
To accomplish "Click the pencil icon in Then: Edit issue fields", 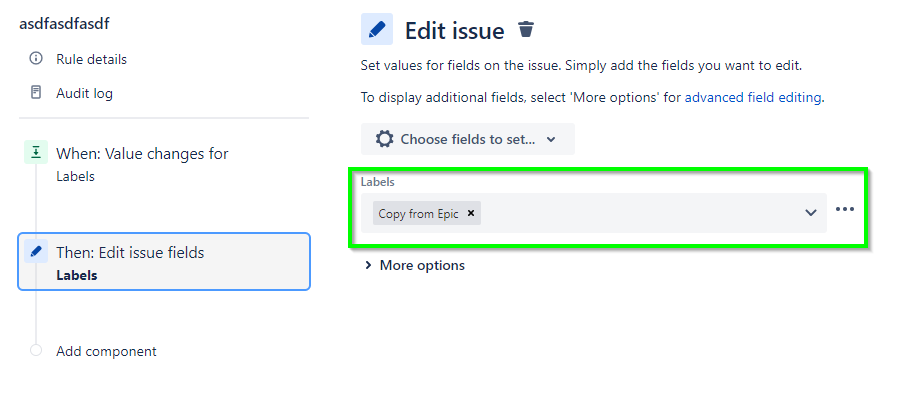I will coord(36,251).
